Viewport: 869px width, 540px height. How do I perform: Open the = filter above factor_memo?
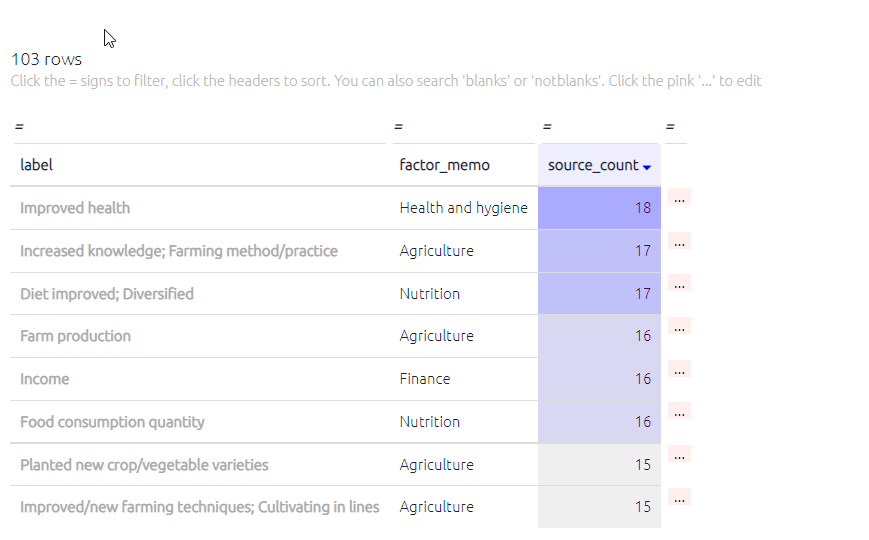pos(398,127)
